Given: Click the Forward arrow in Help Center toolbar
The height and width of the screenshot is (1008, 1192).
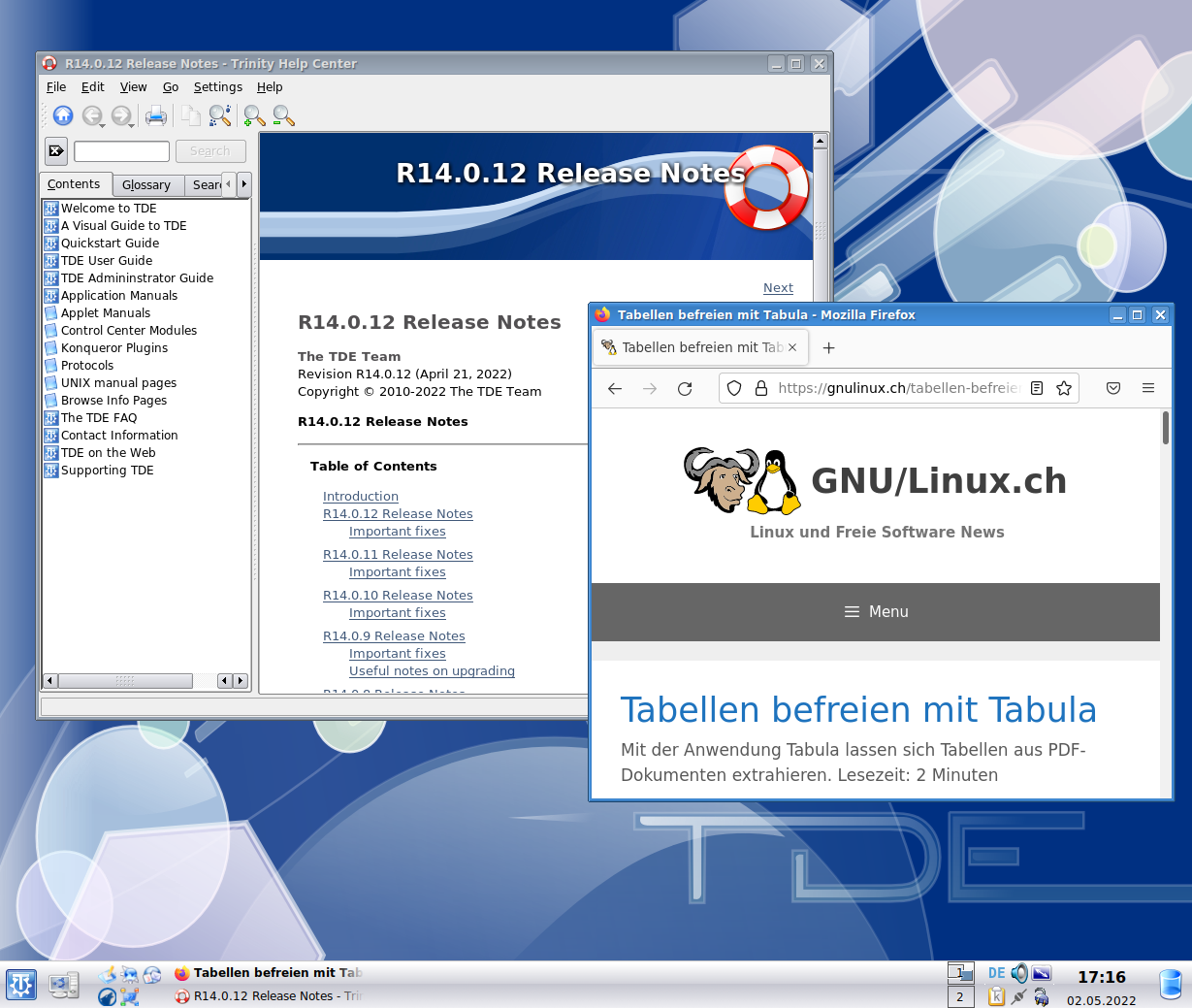Looking at the screenshot, I should tap(119, 115).
